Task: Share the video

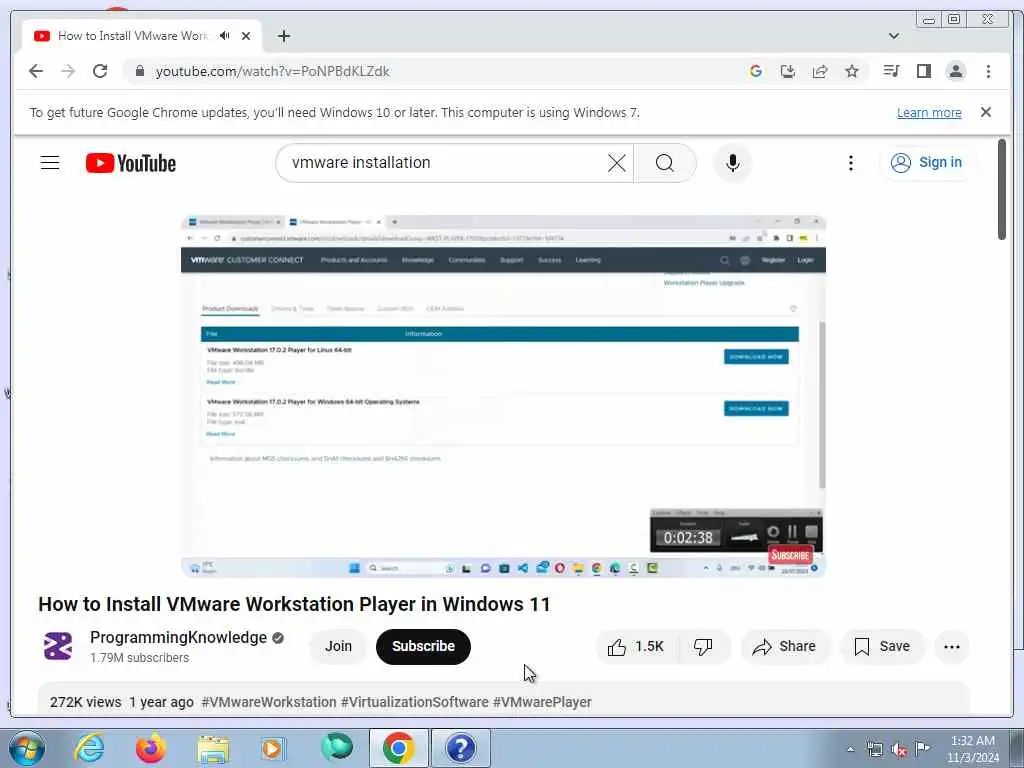Action: [x=784, y=647]
